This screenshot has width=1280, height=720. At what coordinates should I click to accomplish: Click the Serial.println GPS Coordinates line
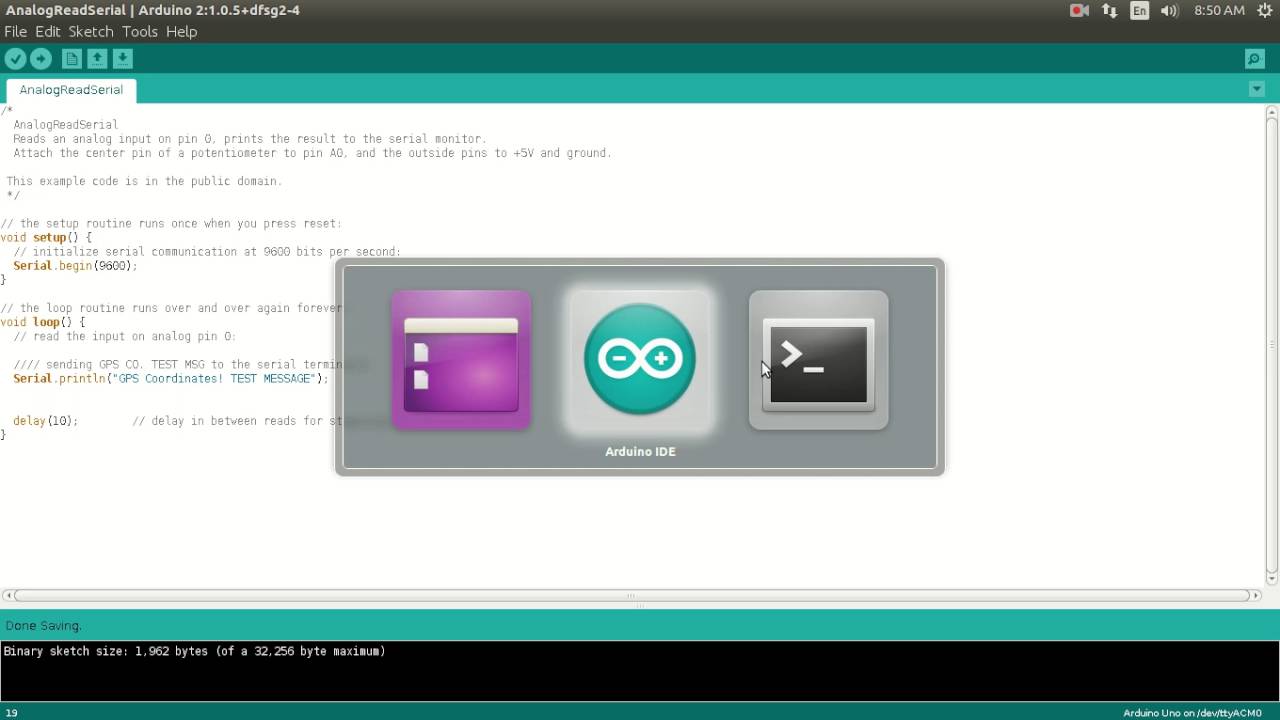tap(170, 379)
